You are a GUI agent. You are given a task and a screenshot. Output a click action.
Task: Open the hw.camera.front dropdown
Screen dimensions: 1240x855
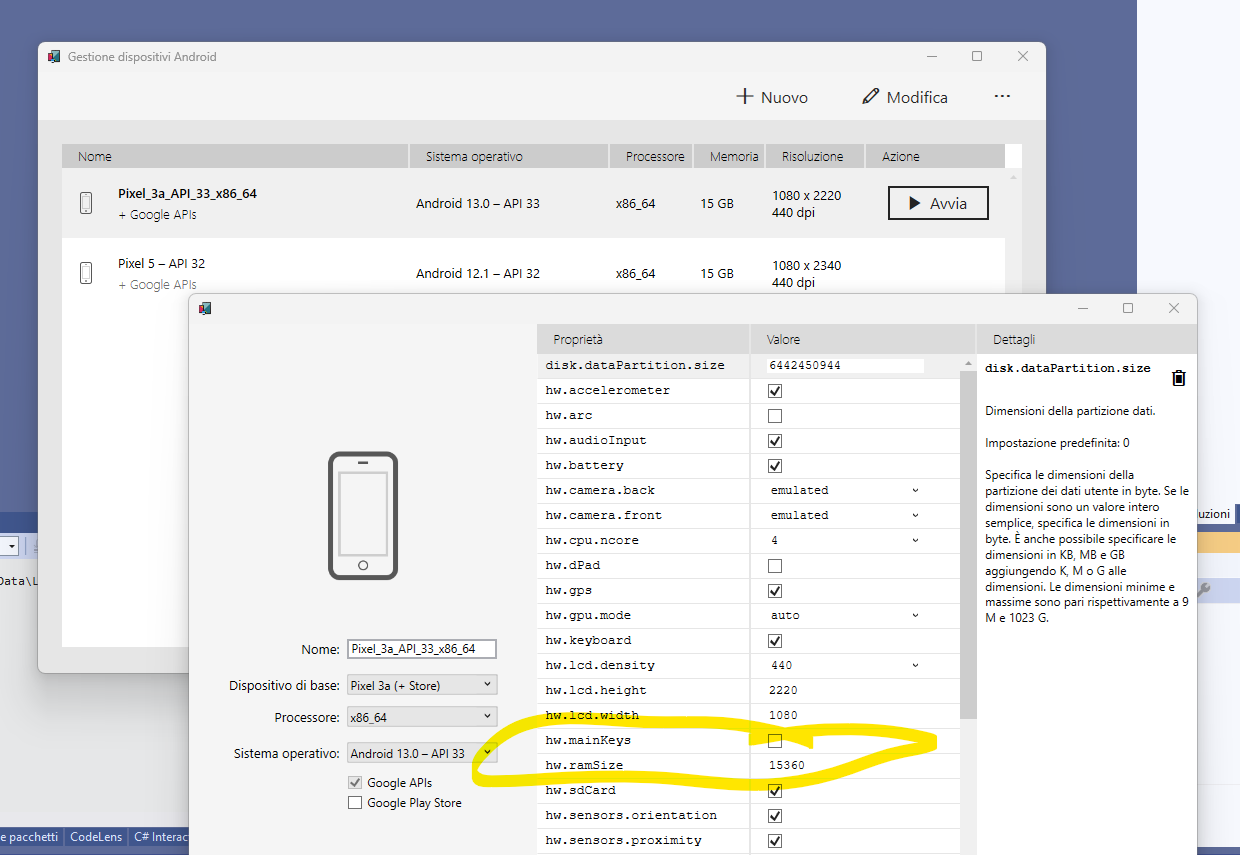point(844,515)
